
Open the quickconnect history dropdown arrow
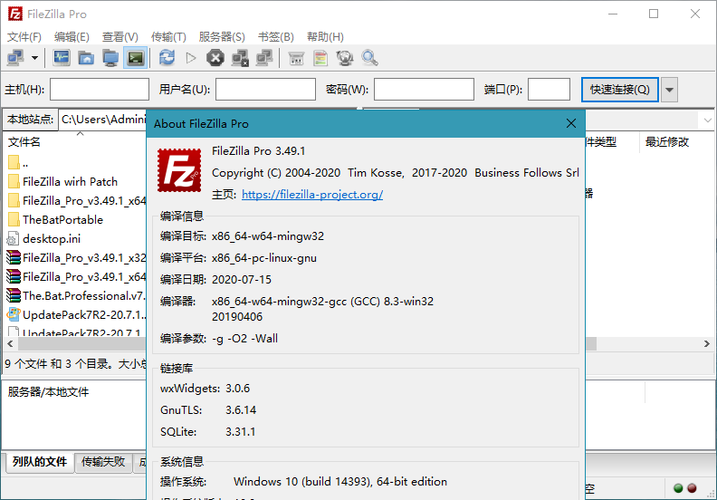click(x=669, y=89)
